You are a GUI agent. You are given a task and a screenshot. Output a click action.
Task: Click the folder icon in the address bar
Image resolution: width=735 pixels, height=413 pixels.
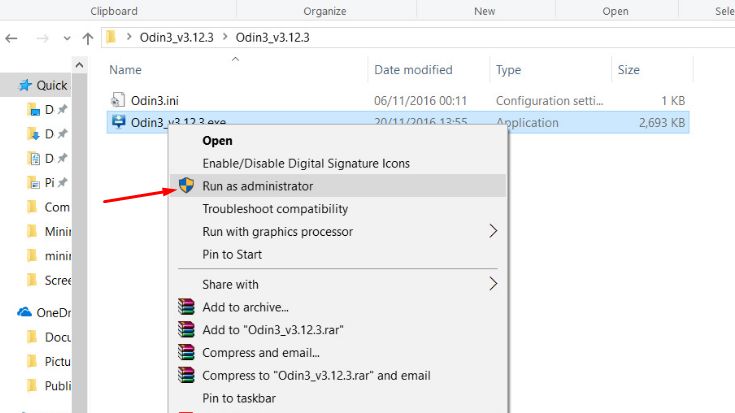coord(113,38)
